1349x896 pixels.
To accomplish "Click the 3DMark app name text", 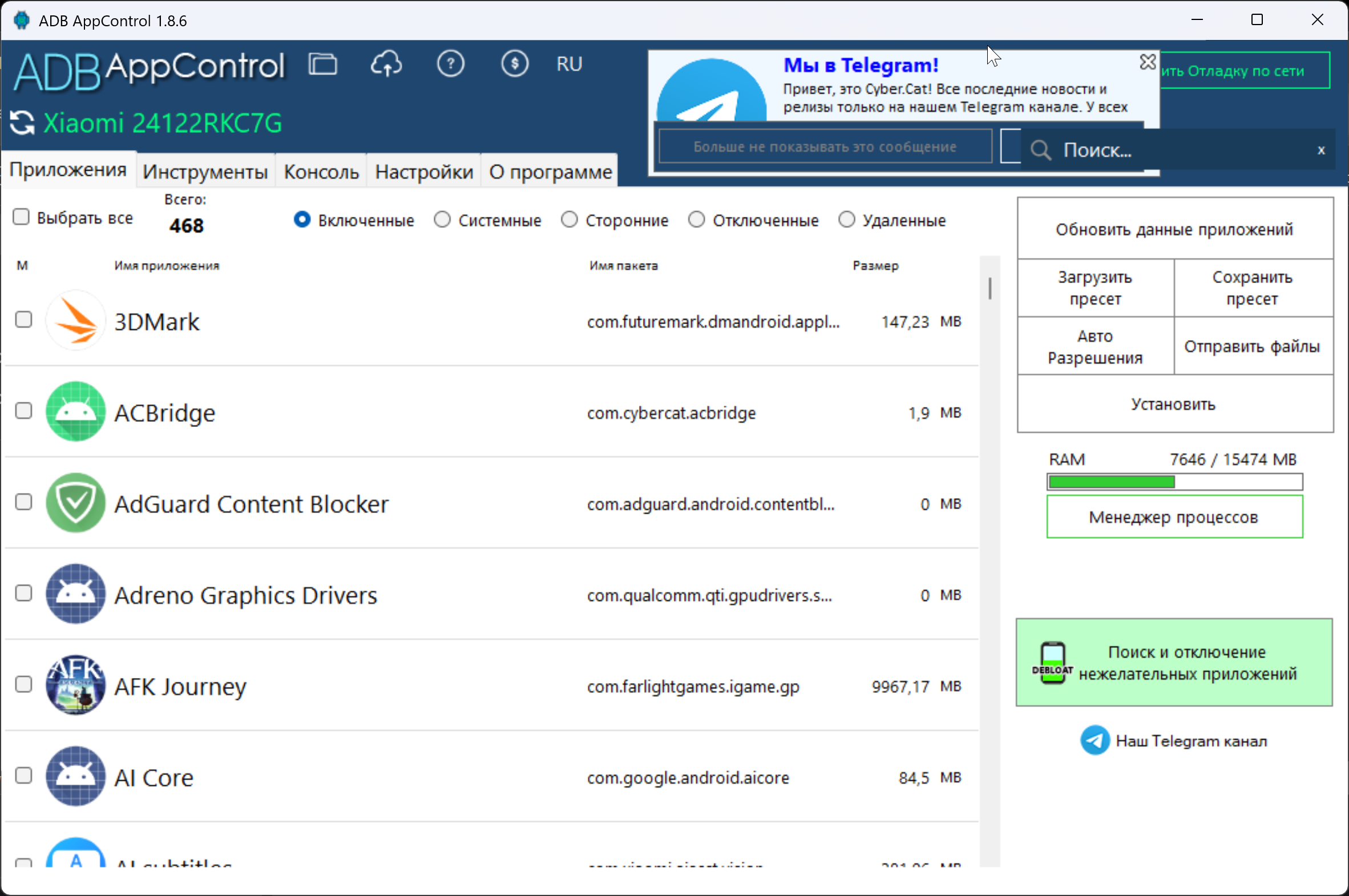I will pyautogui.click(x=156, y=322).
